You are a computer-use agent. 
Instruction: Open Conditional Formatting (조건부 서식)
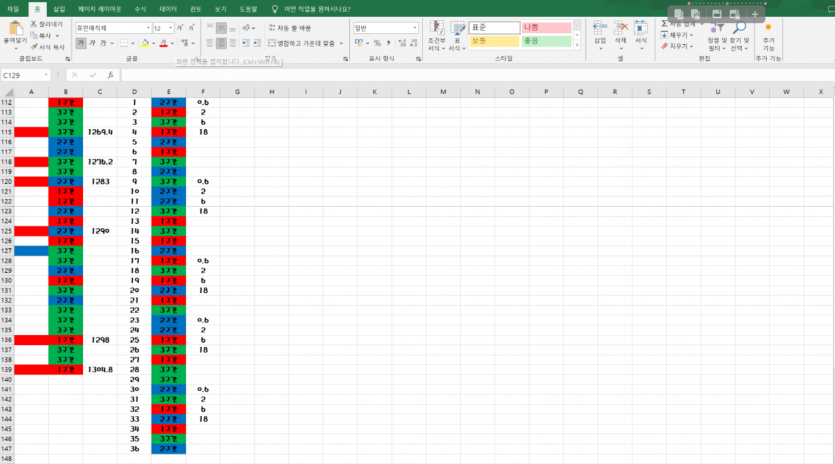(437, 36)
